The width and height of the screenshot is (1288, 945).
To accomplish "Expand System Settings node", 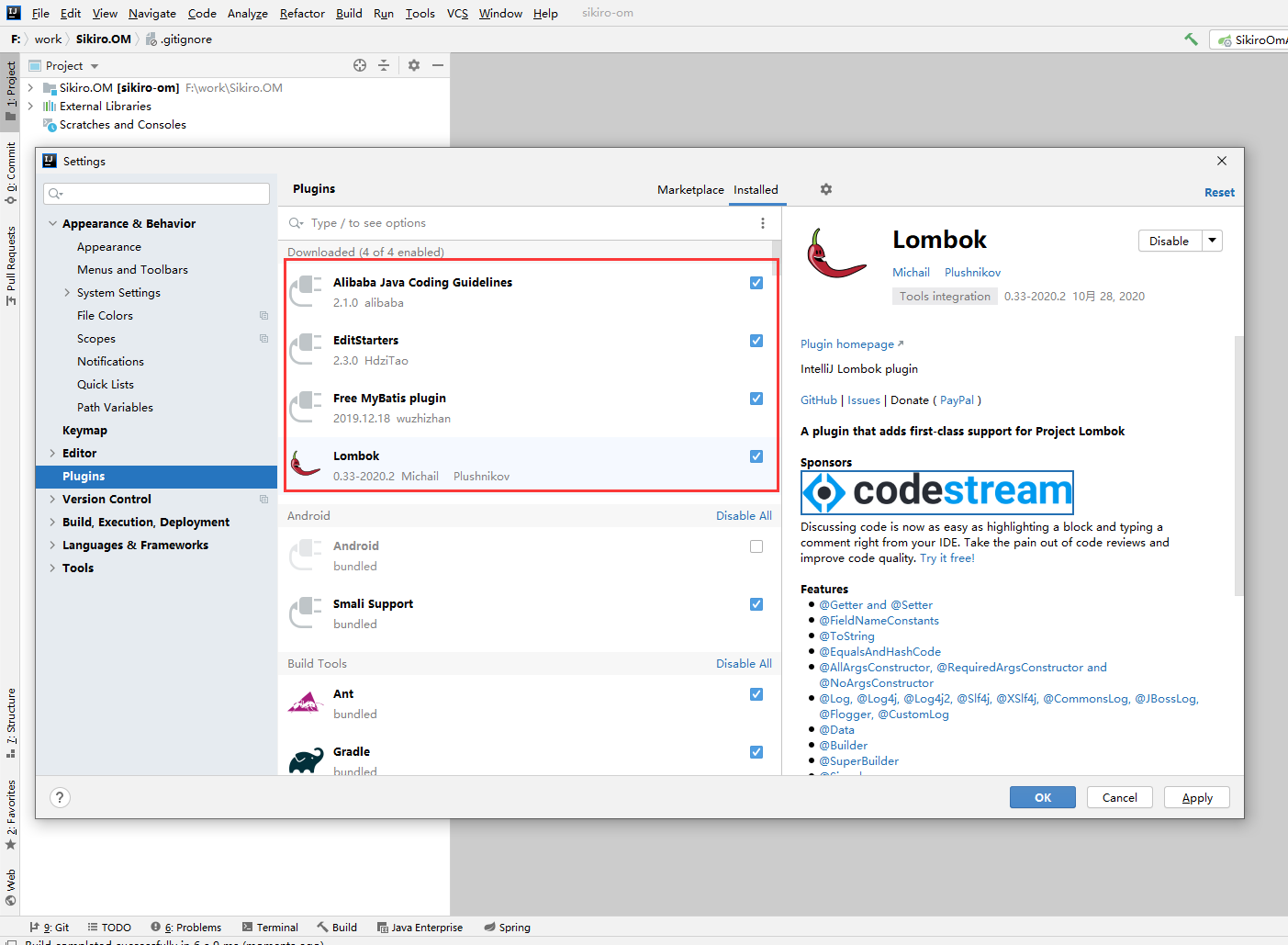I will [67, 292].
